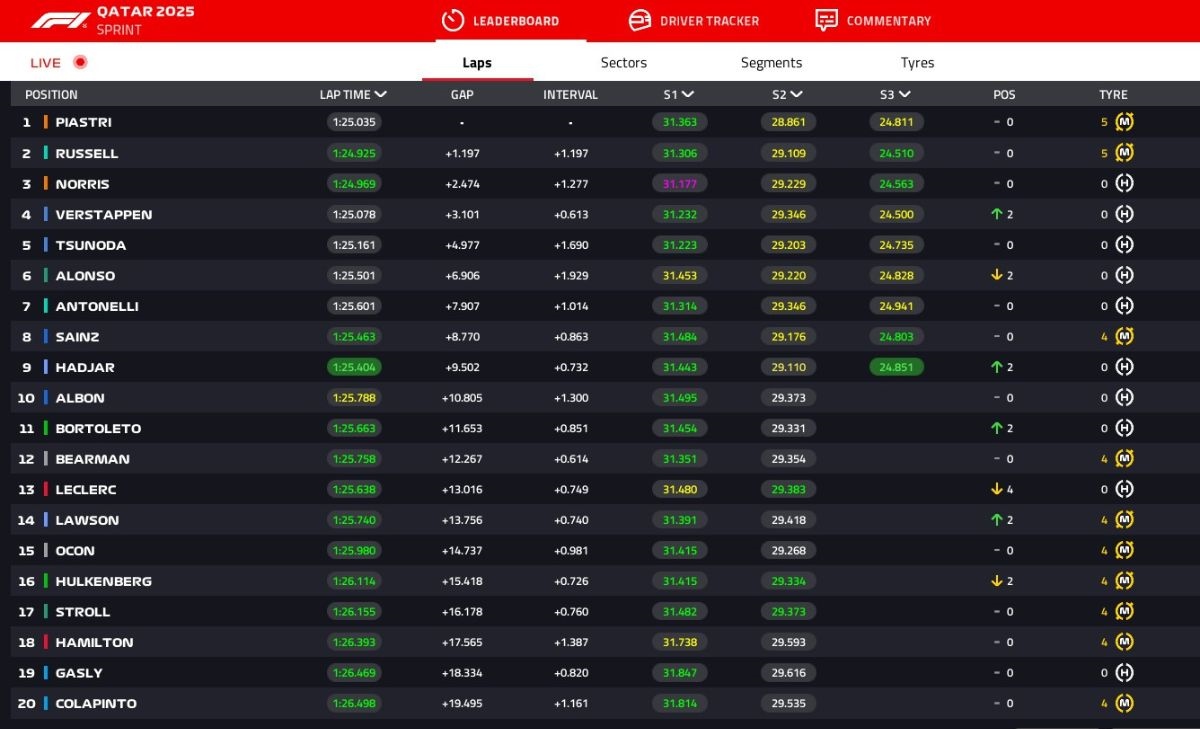Click Norris's hard tyre icon
This screenshot has height=729, width=1200.
[1124, 184]
